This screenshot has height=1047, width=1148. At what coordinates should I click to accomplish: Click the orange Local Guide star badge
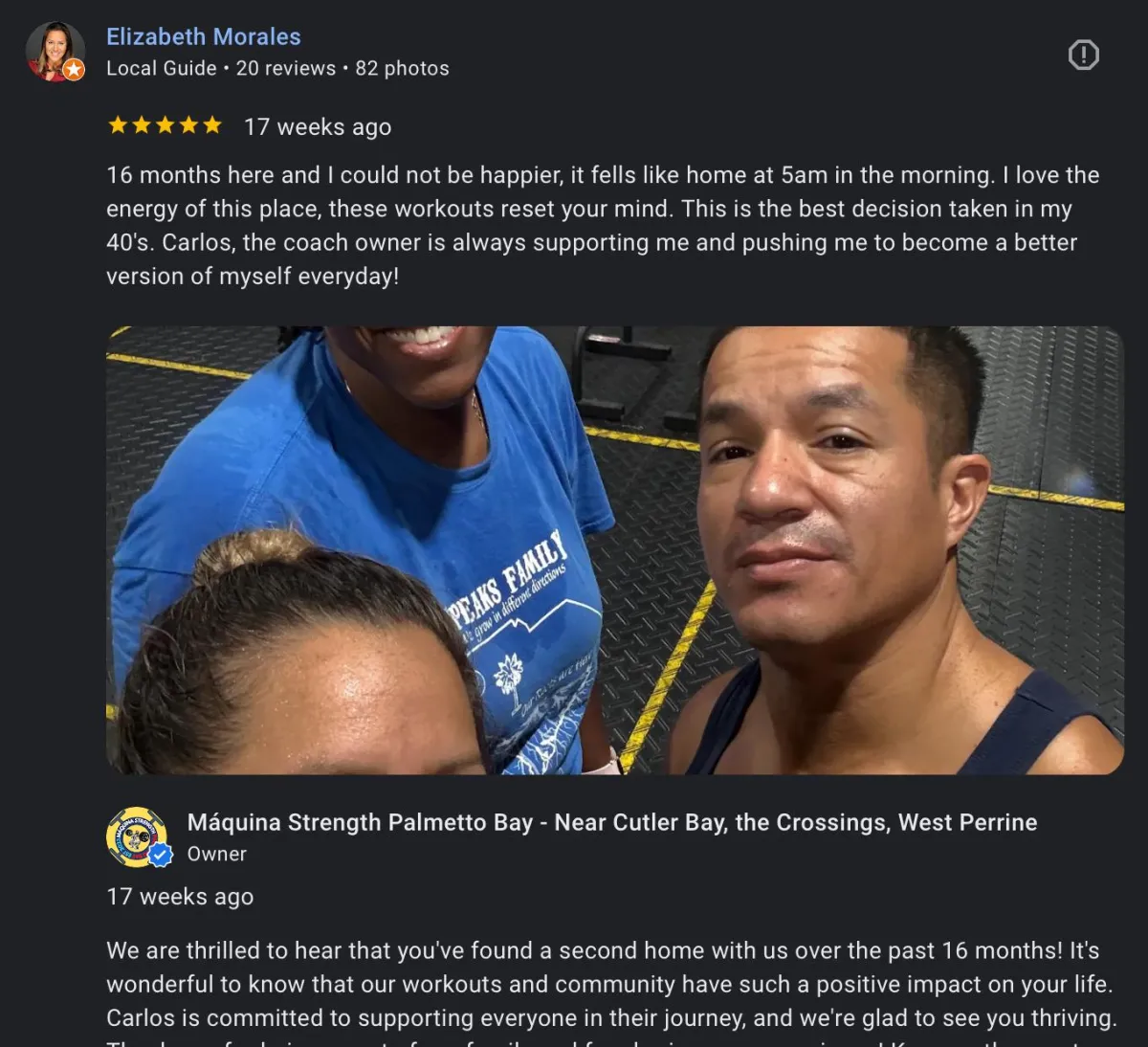pyautogui.click(x=74, y=70)
